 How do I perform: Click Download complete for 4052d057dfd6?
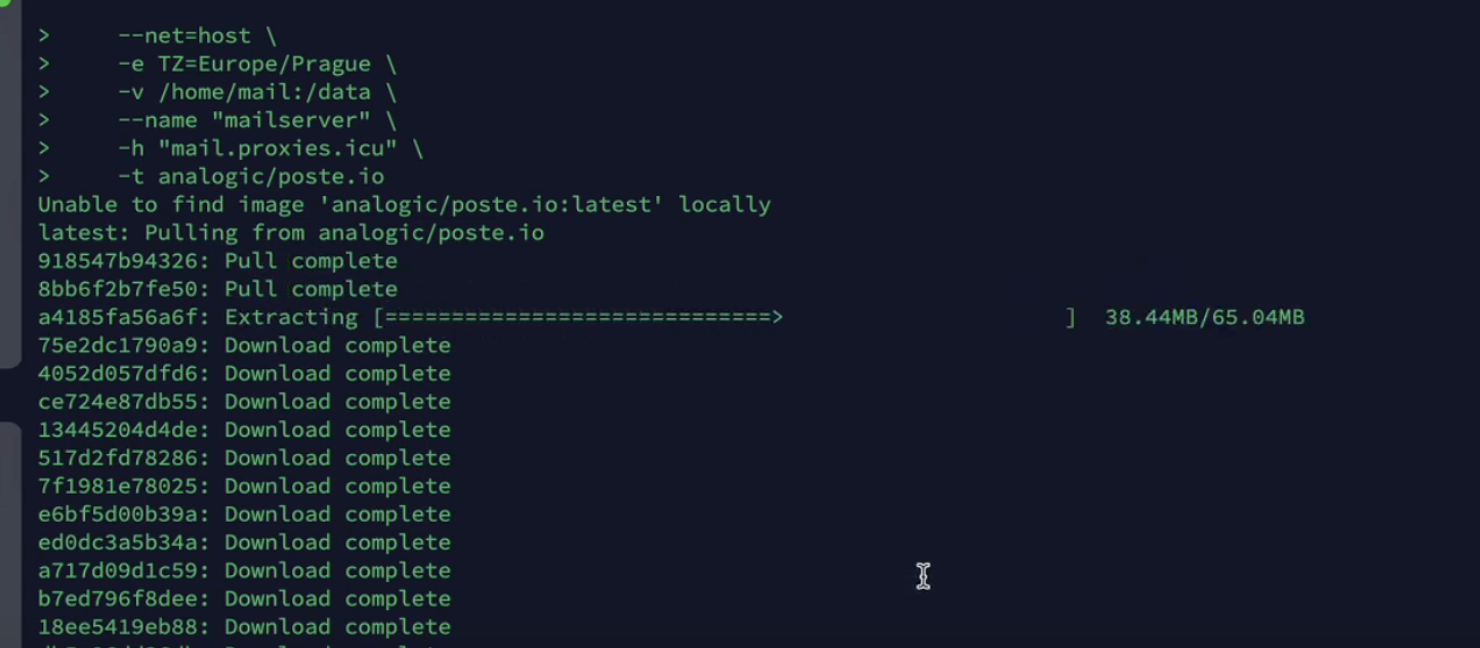tap(338, 373)
